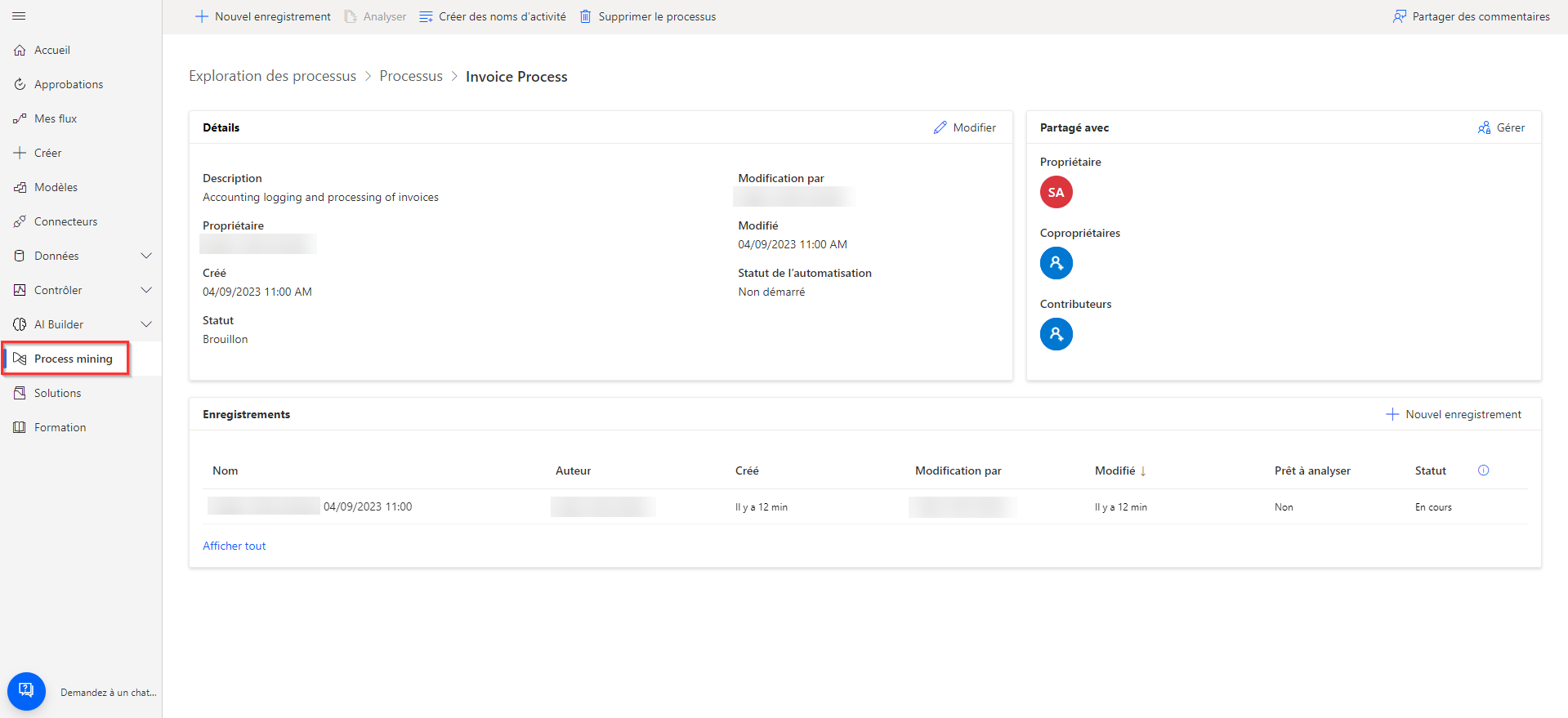Screen dimensions: 1568x718
Task: Click the chat bot assistant icon
Action: pos(26,691)
